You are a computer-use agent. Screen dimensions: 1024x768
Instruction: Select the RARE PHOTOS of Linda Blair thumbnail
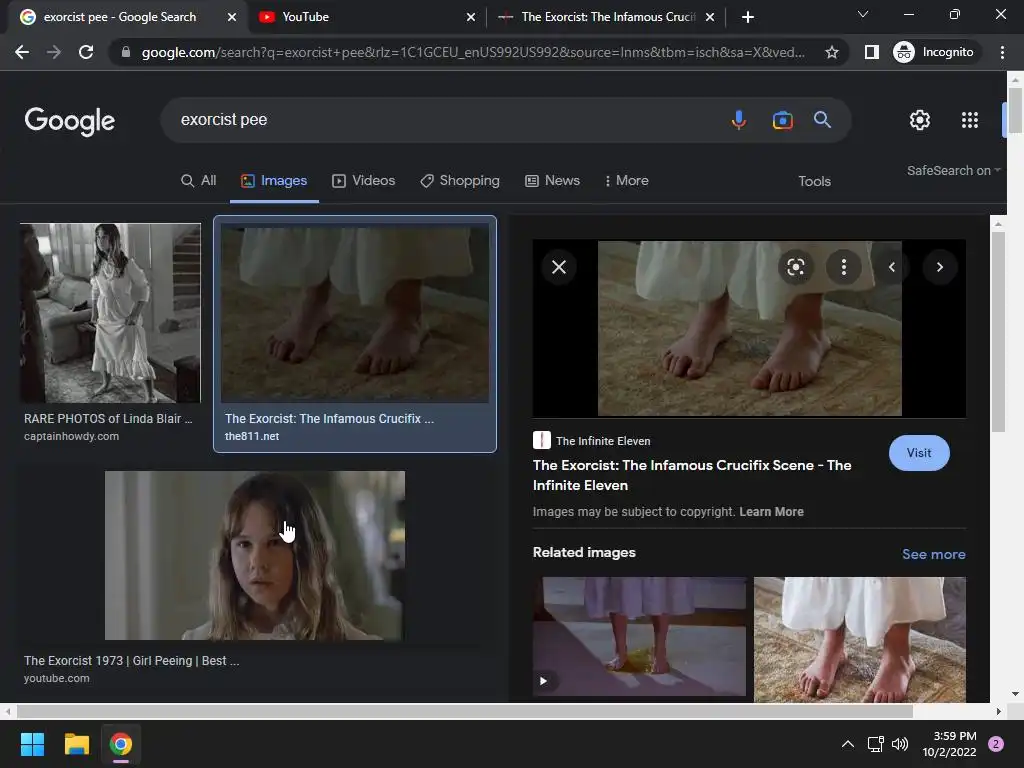[x=110, y=313]
